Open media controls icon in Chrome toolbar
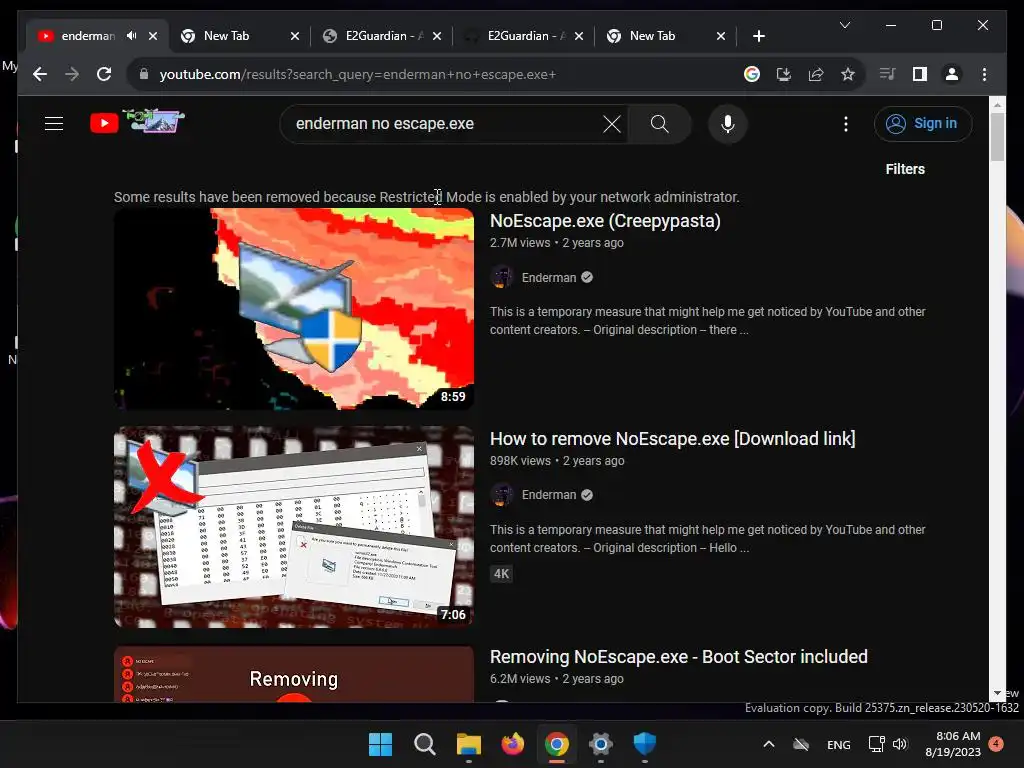The image size is (1024, 768). [x=887, y=74]
